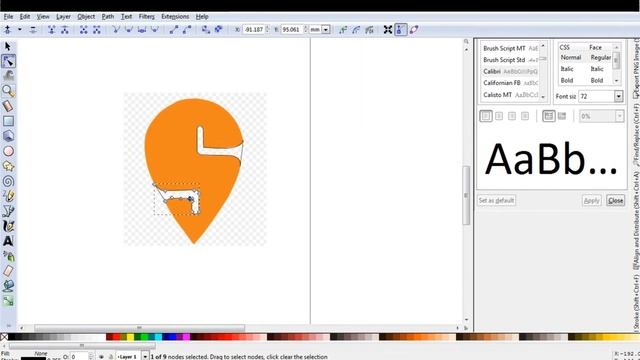Click the Close button in text panel

pos(616,200)
